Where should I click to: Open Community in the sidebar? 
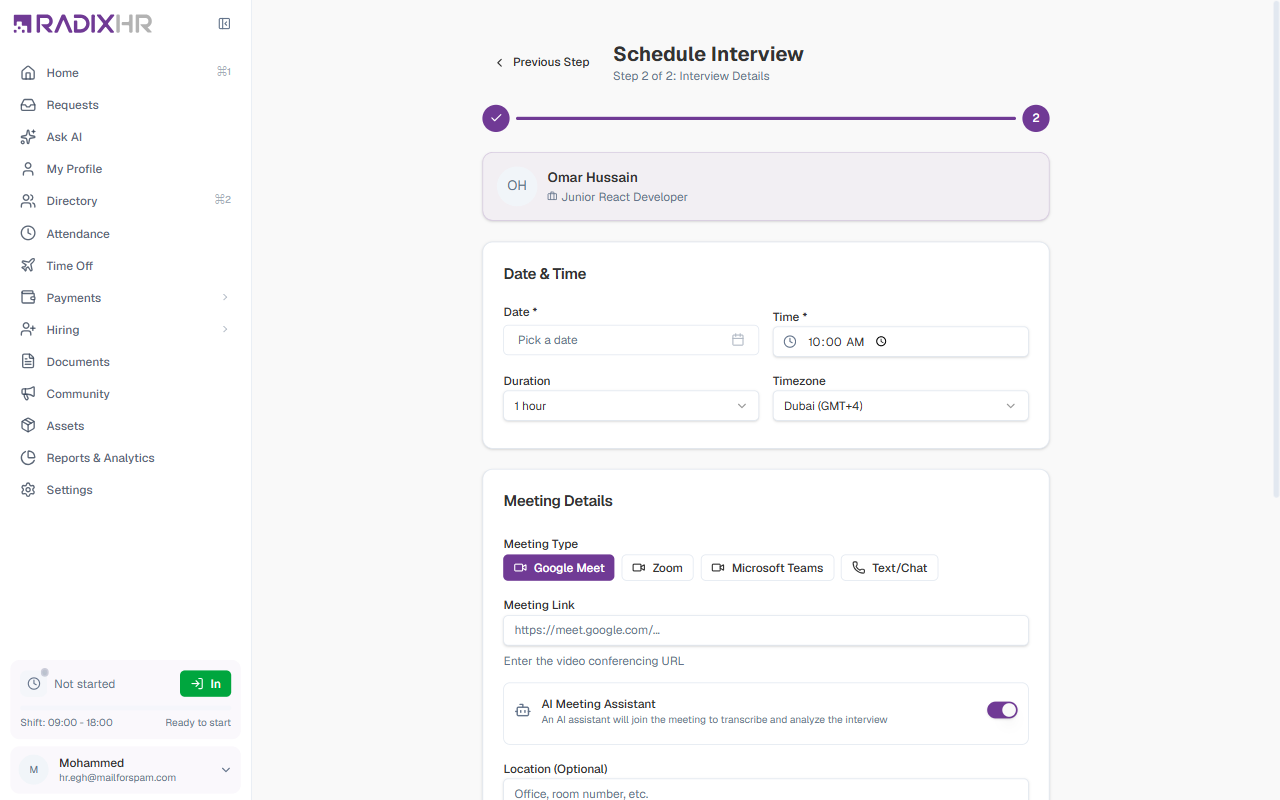click(x=125, y=394)
